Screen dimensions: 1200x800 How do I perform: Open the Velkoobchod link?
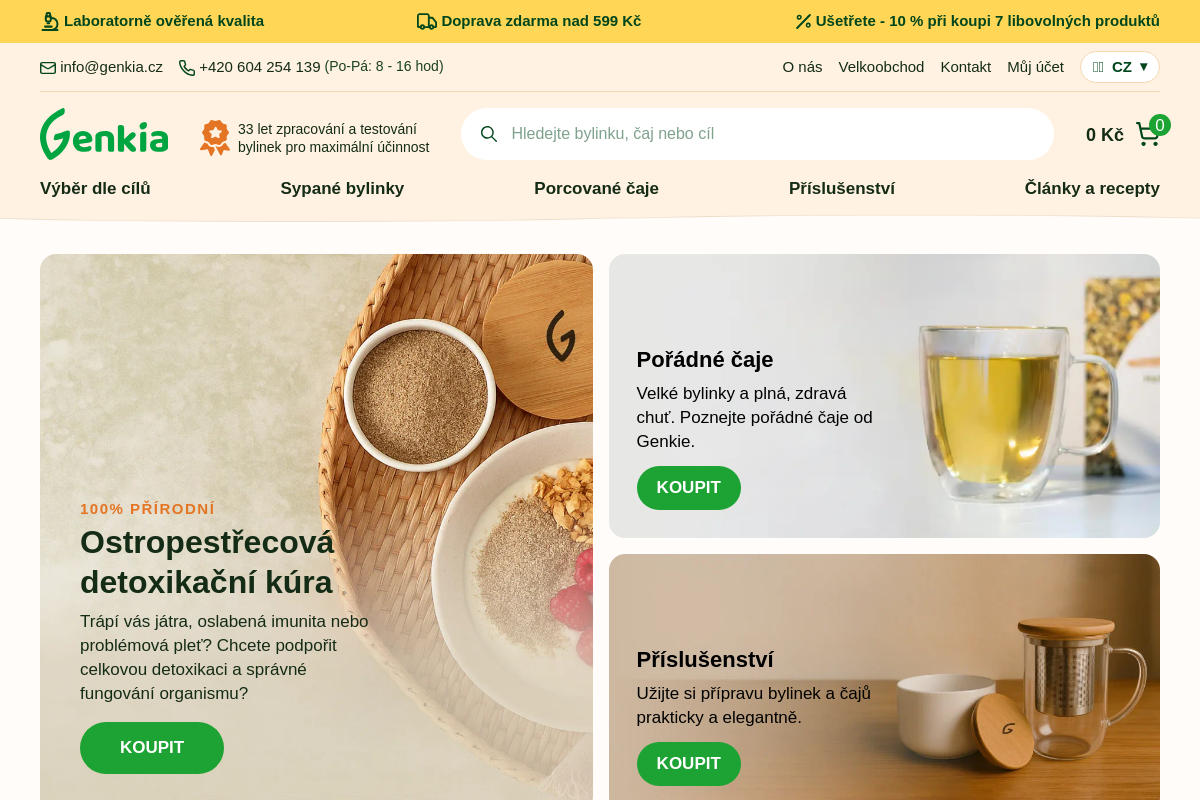881,67
